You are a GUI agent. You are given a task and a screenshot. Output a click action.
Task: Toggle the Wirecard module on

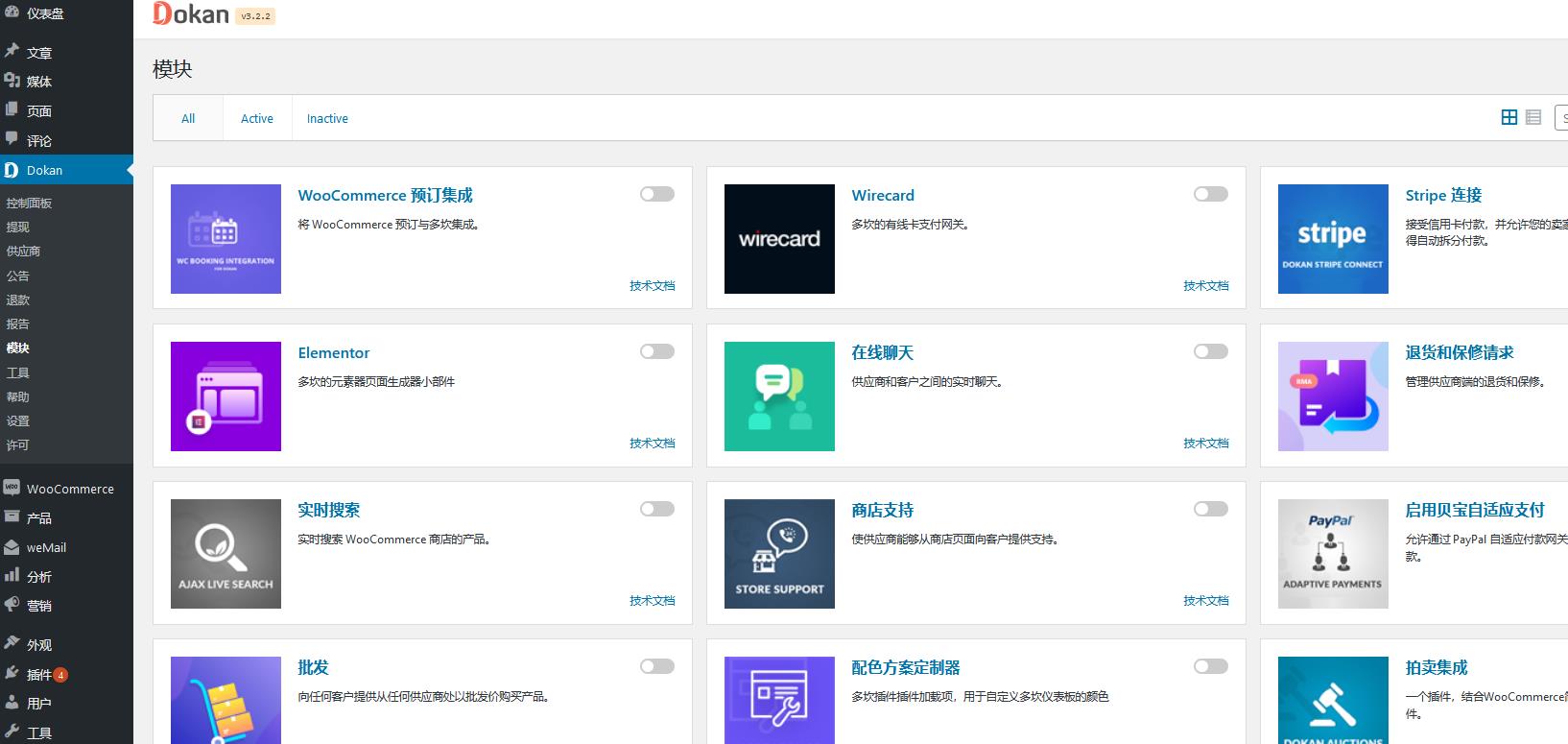pos(1210,194)
